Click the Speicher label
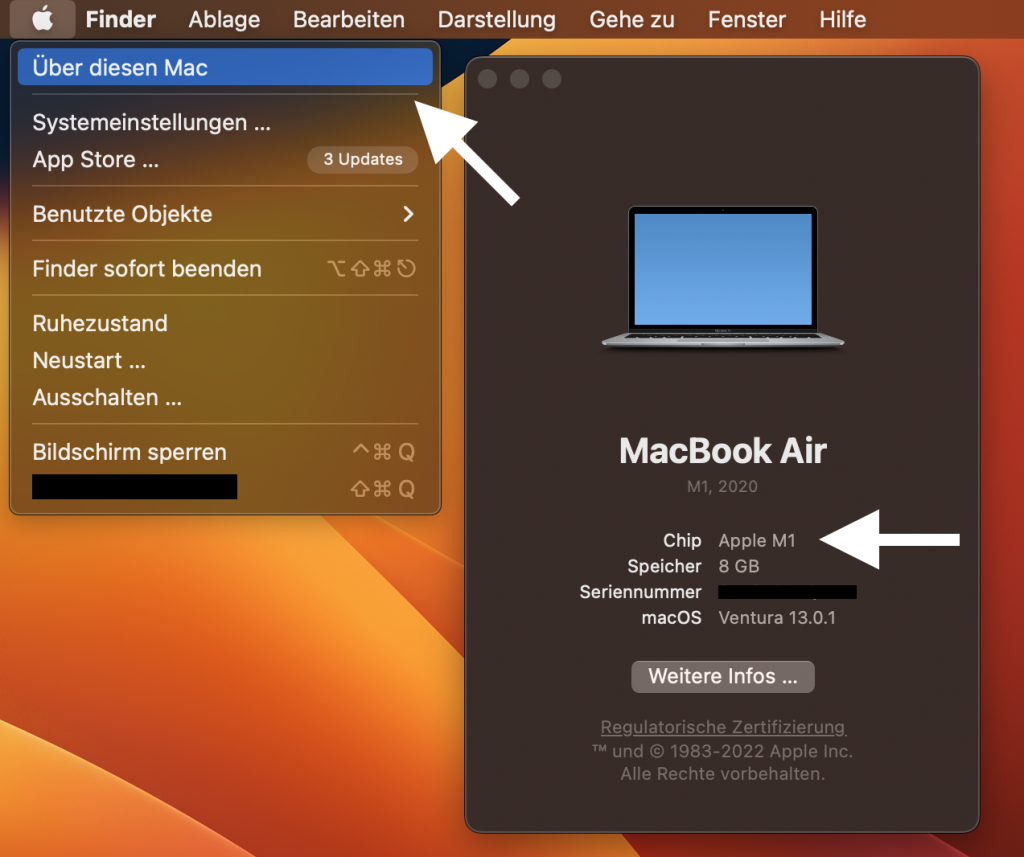 pyautogui.click(x=664, y=566)
